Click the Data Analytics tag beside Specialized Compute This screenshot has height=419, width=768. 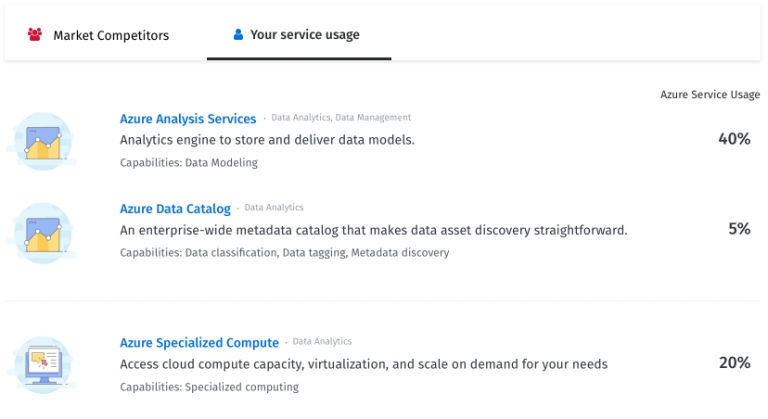322,342
